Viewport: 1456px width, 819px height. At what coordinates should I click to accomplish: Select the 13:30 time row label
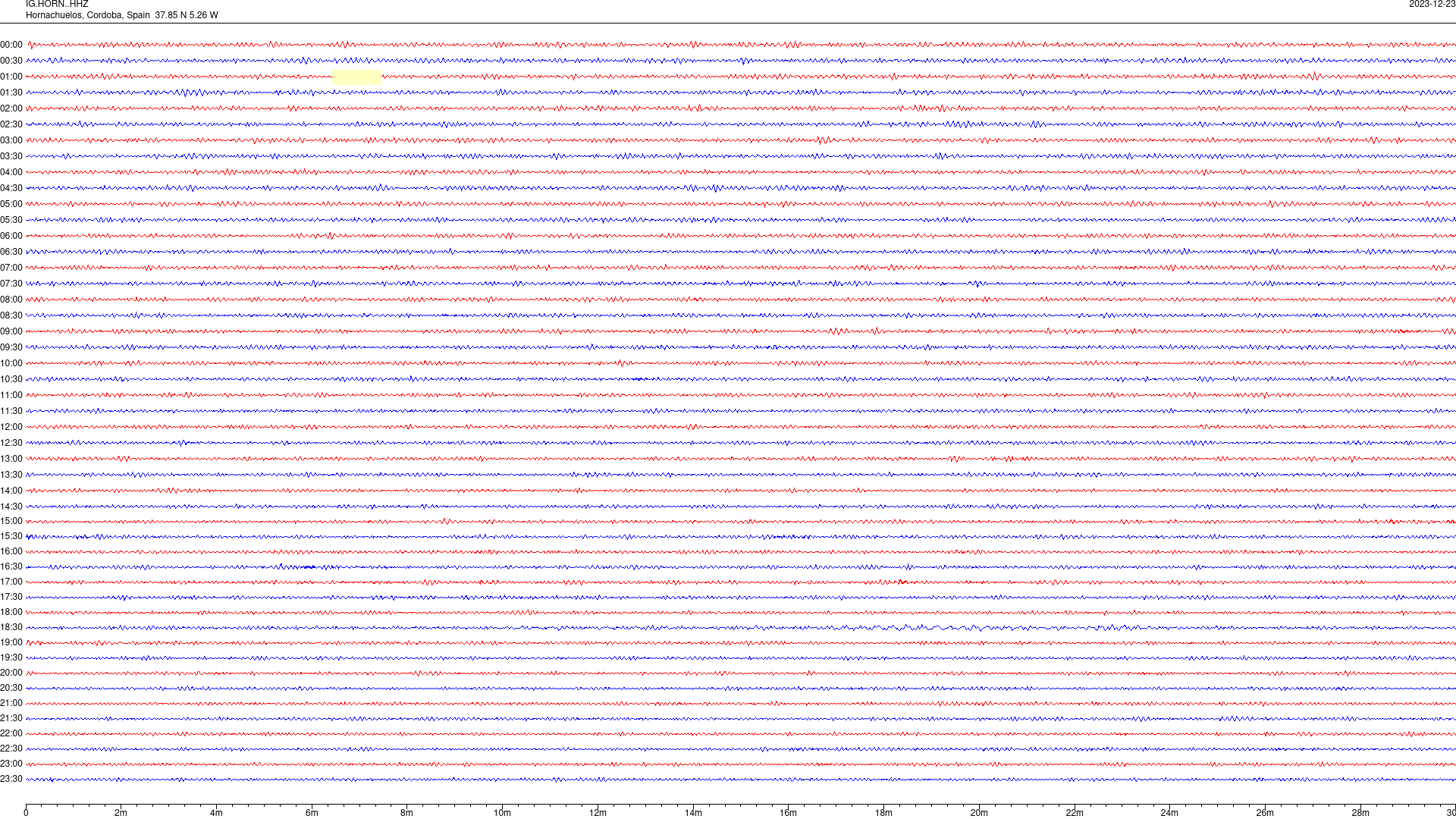point(11,475)
